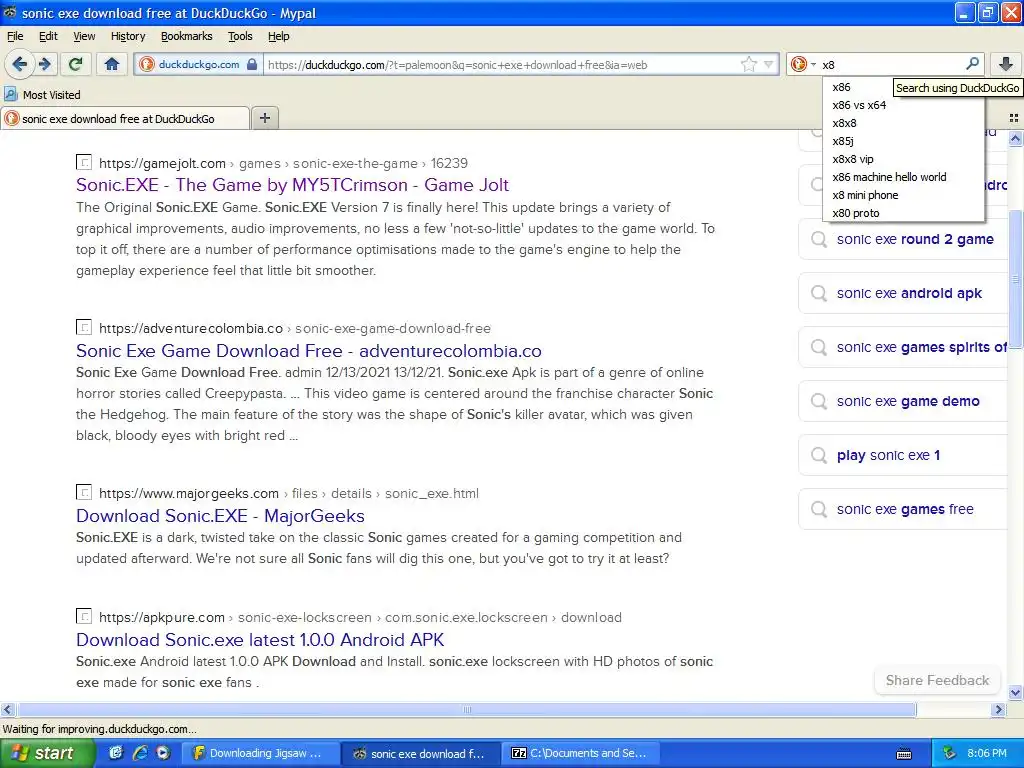The image size is (1024, 768).
Task: Open the Bookmarks menu
Action: coord(187,36)
